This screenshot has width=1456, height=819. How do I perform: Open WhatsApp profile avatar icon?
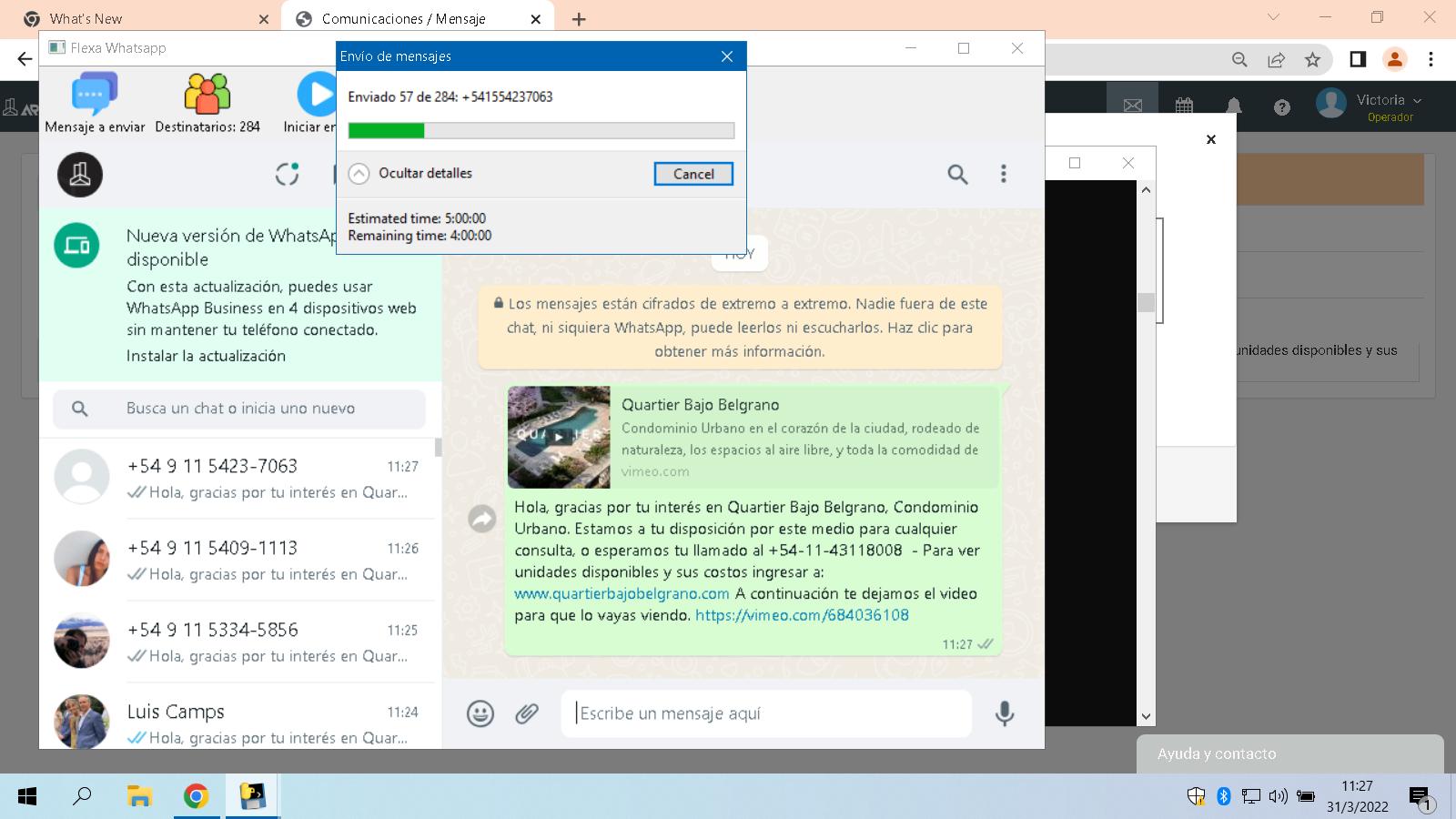tap(80, 175)
